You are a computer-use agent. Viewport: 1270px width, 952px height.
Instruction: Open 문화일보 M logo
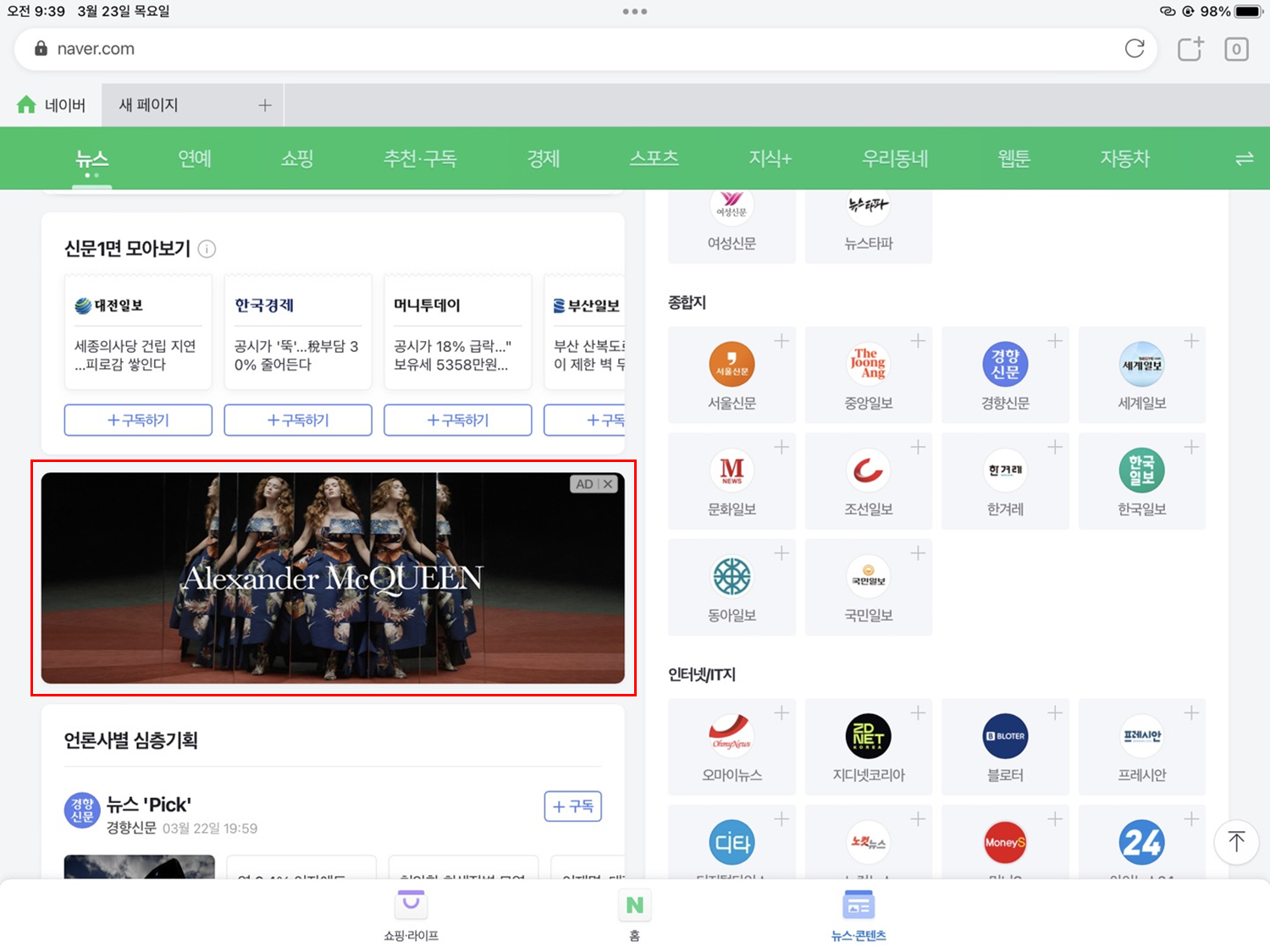(732, 470)
